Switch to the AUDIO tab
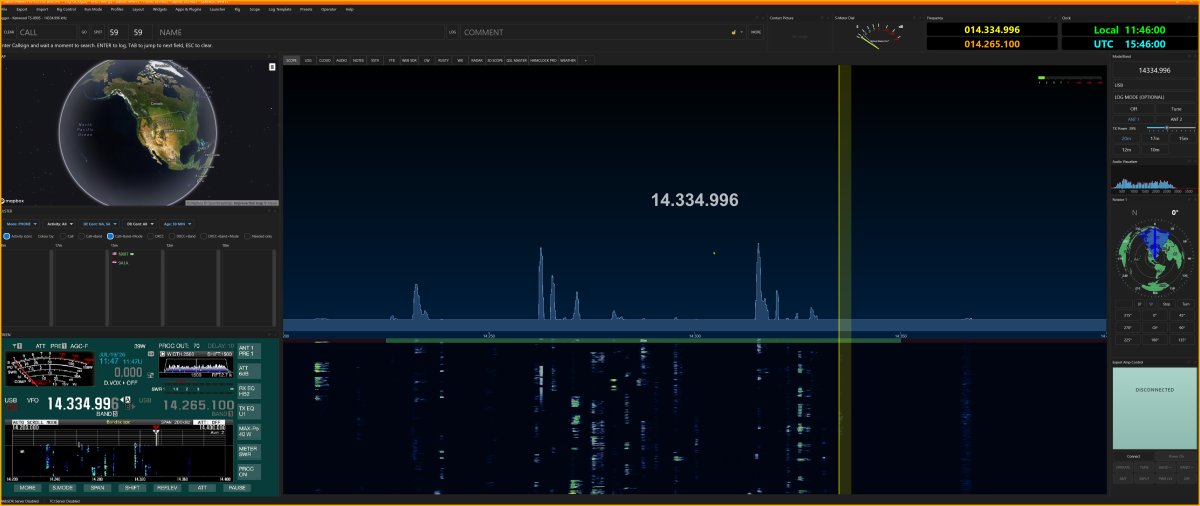The height and width of the screenshot is (506, 1200). [342, 60]
